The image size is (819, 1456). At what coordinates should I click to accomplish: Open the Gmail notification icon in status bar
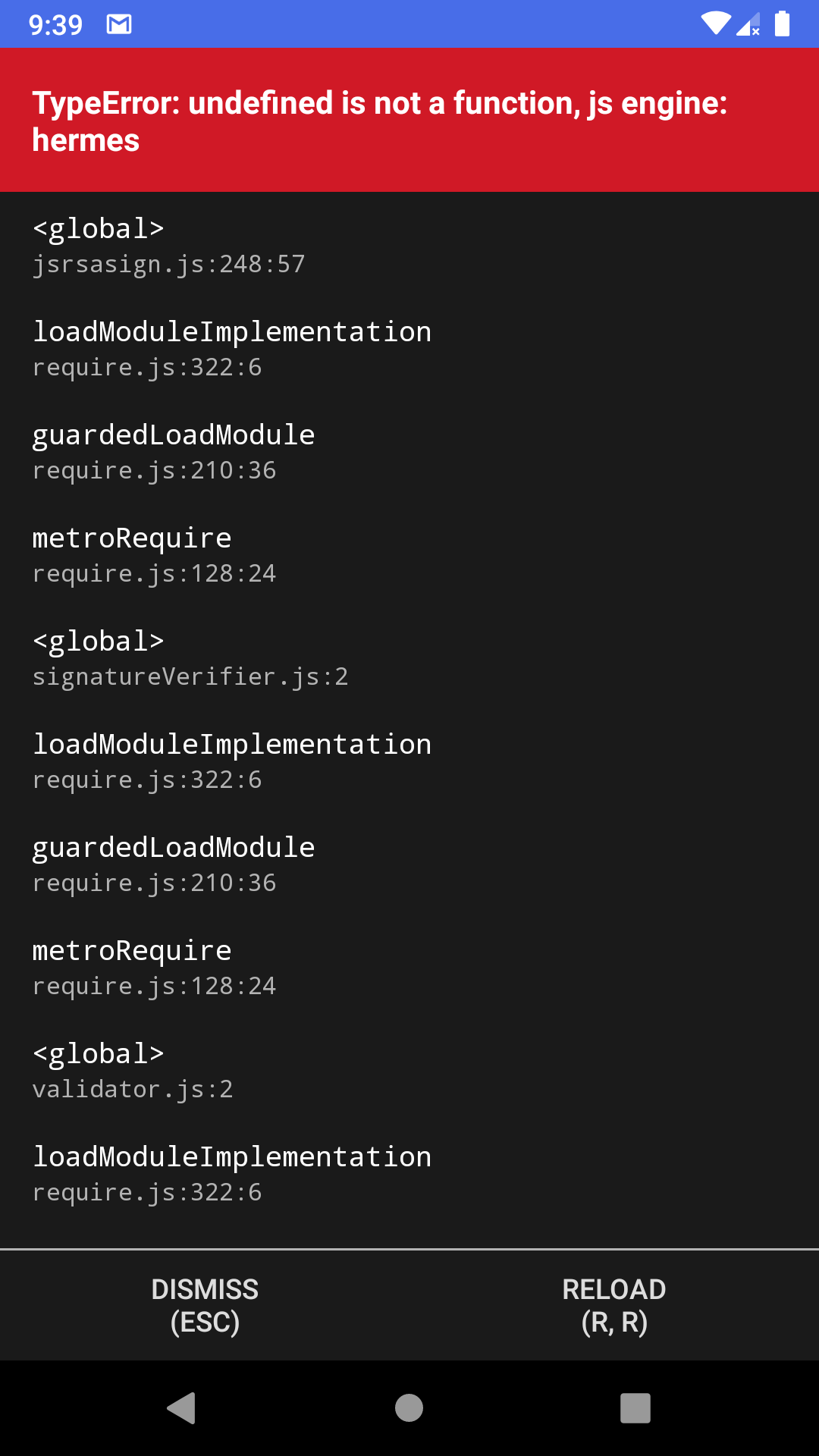pyautogui.click(x=119, y=24)
